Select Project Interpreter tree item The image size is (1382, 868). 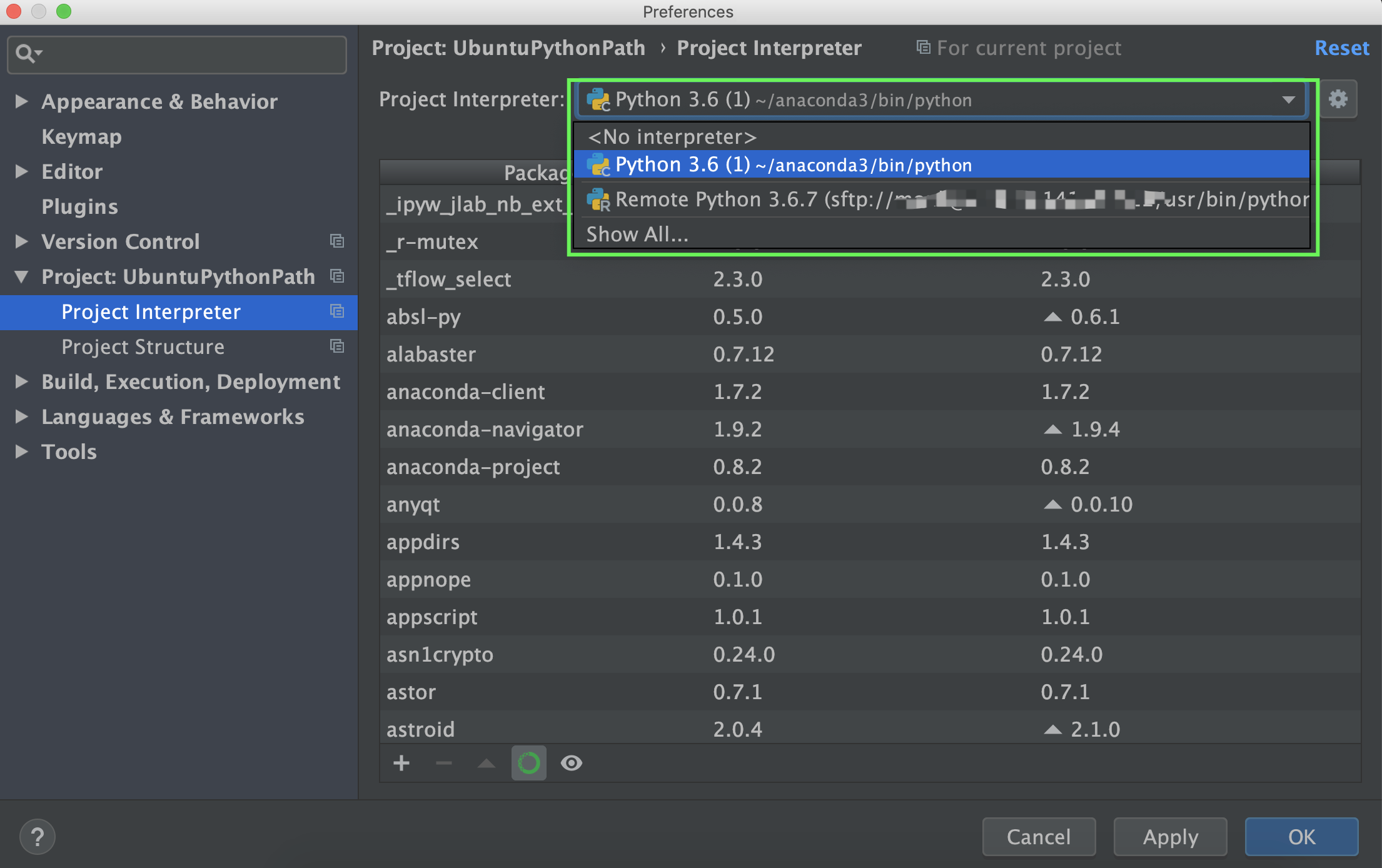(x=179, y=312)
